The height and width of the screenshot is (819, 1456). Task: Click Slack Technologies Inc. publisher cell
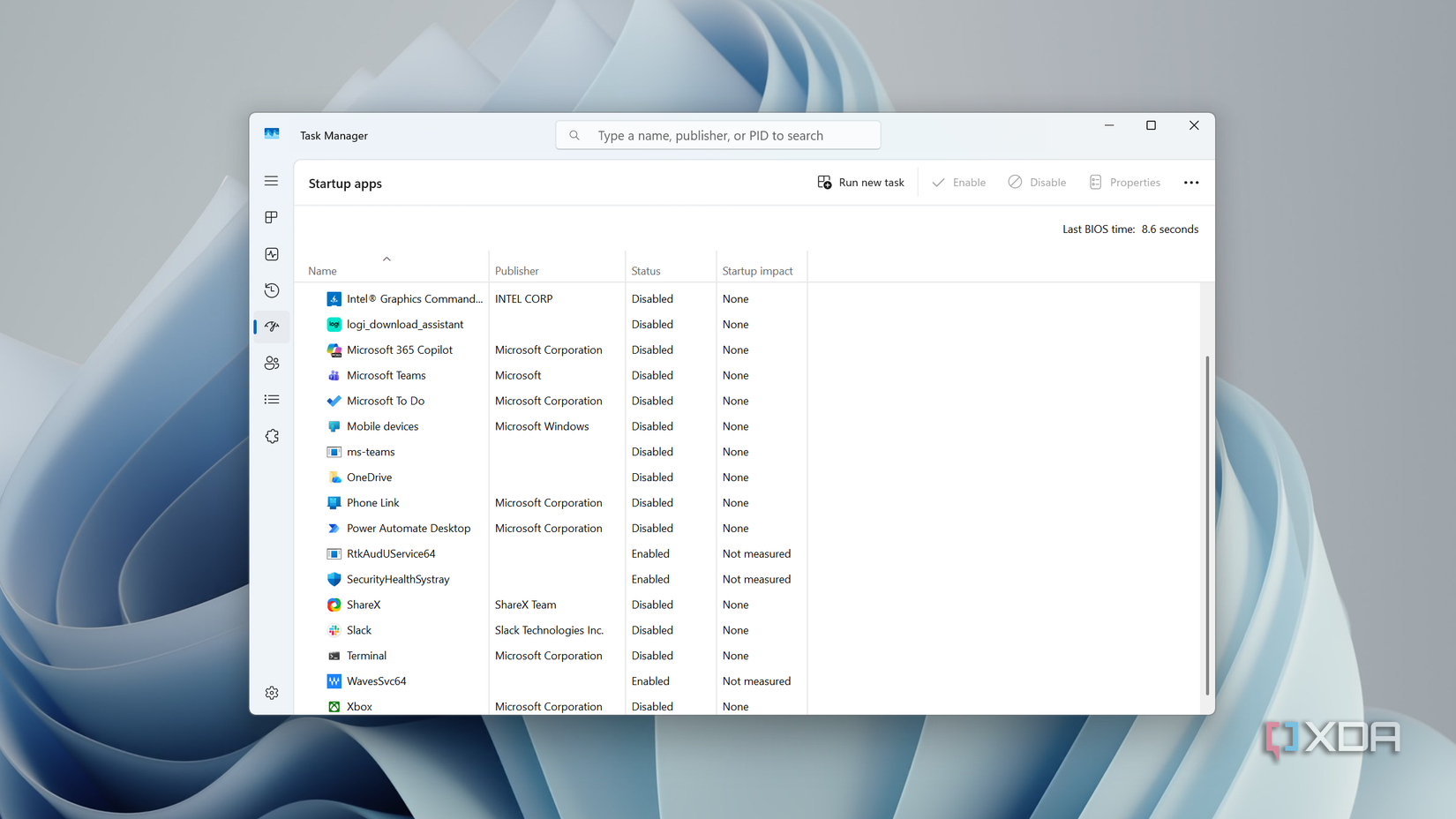click(549, 630)
